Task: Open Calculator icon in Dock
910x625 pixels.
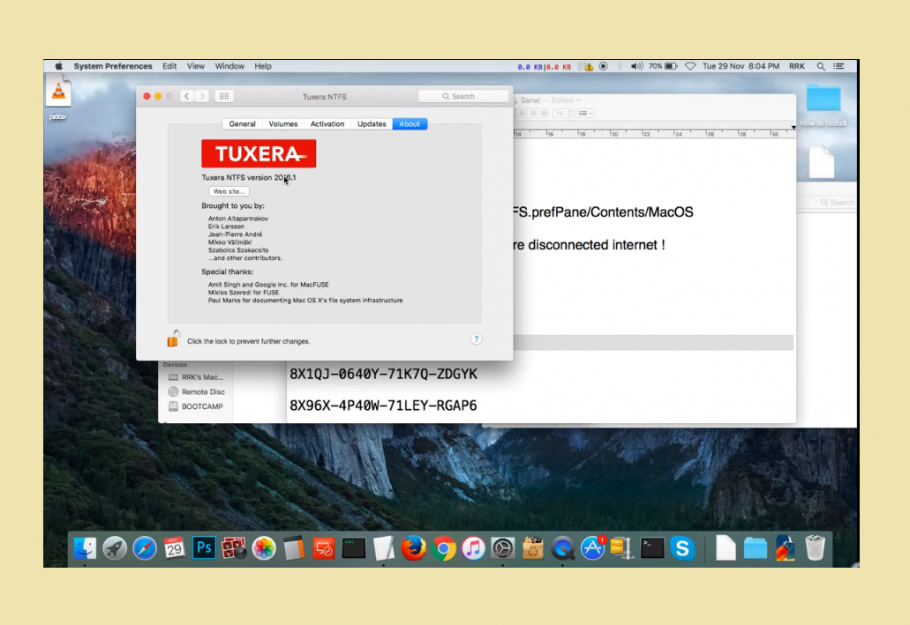Action: (x=294, y=548)
